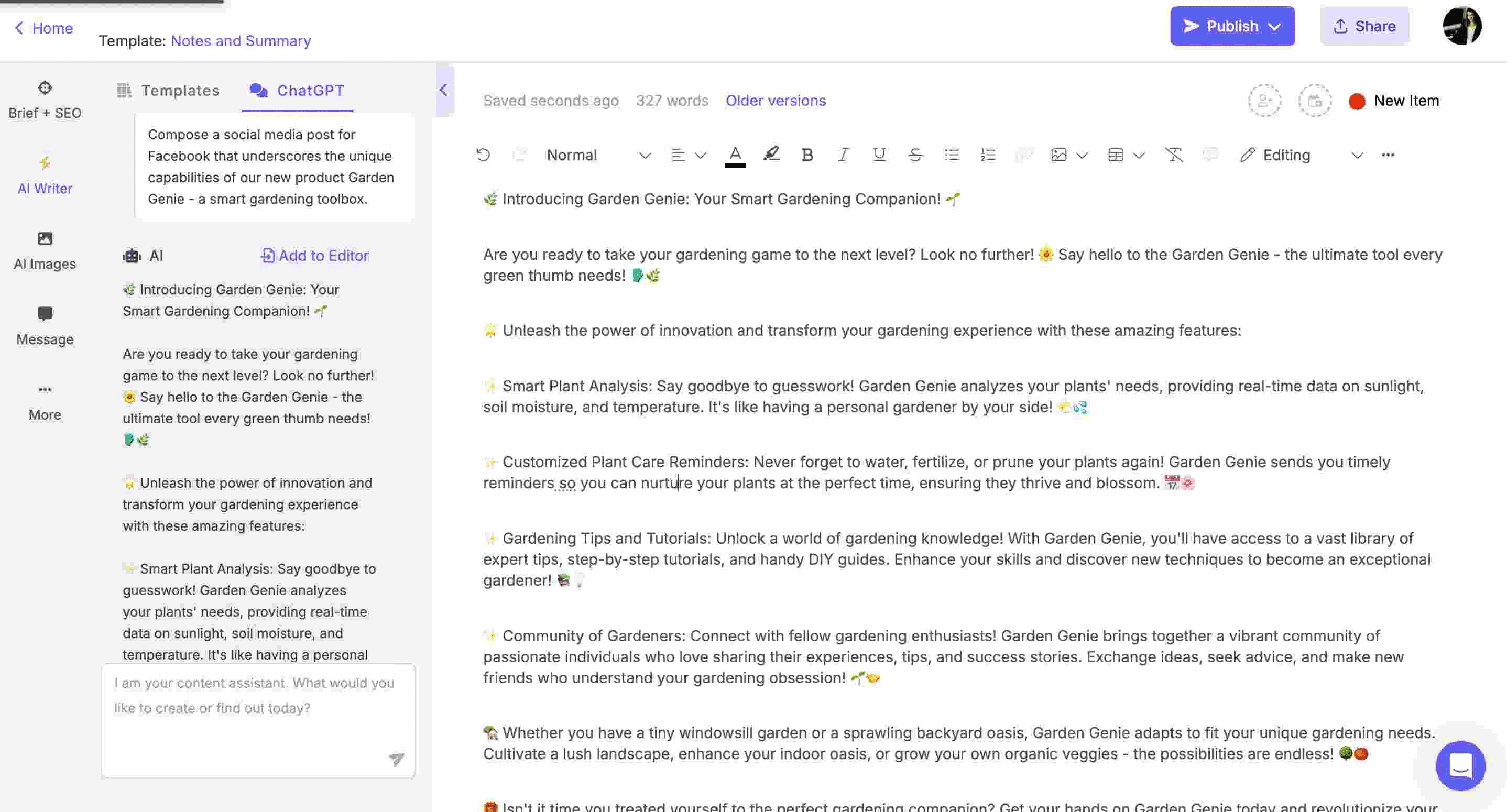Click the greyed-out link icon in toolbar
The height and width of the screenshot is (812, 1507).
[x=1023, y=155]
